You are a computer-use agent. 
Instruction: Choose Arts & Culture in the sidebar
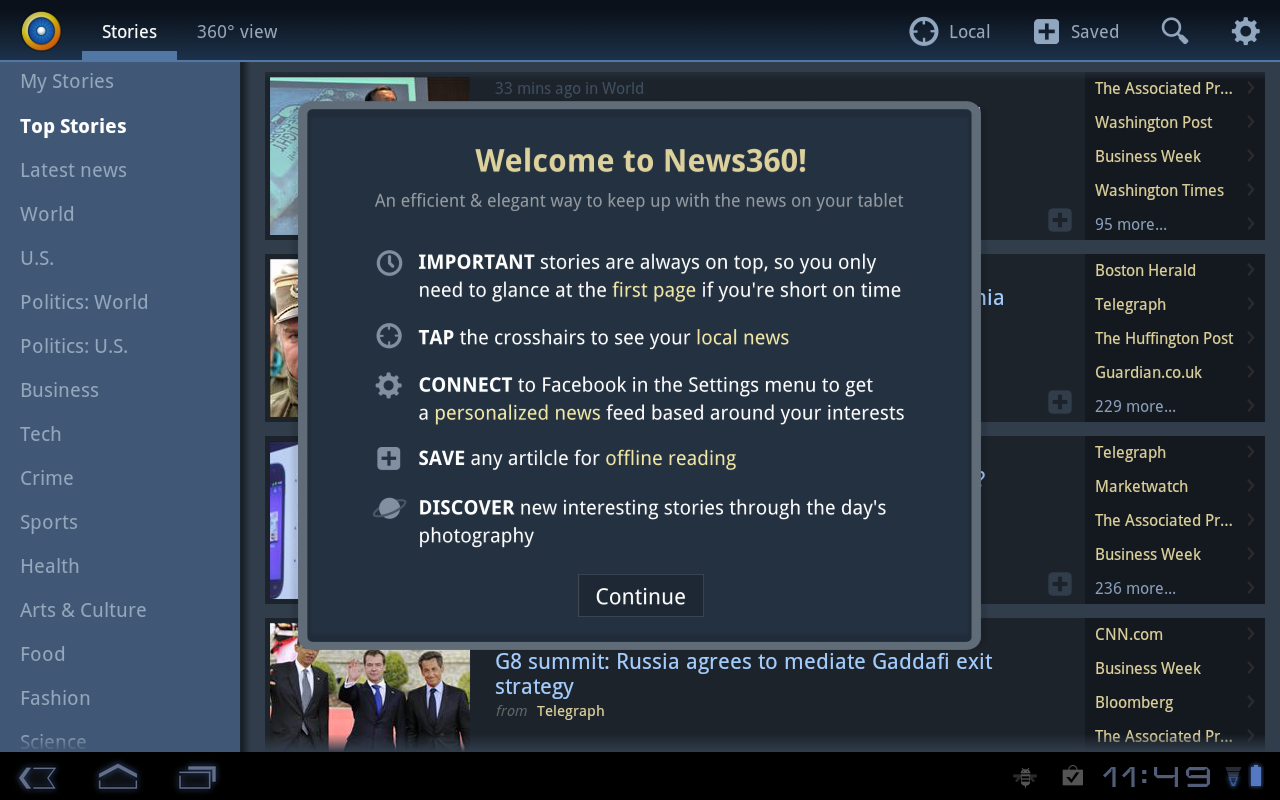[x=83, y=610]
